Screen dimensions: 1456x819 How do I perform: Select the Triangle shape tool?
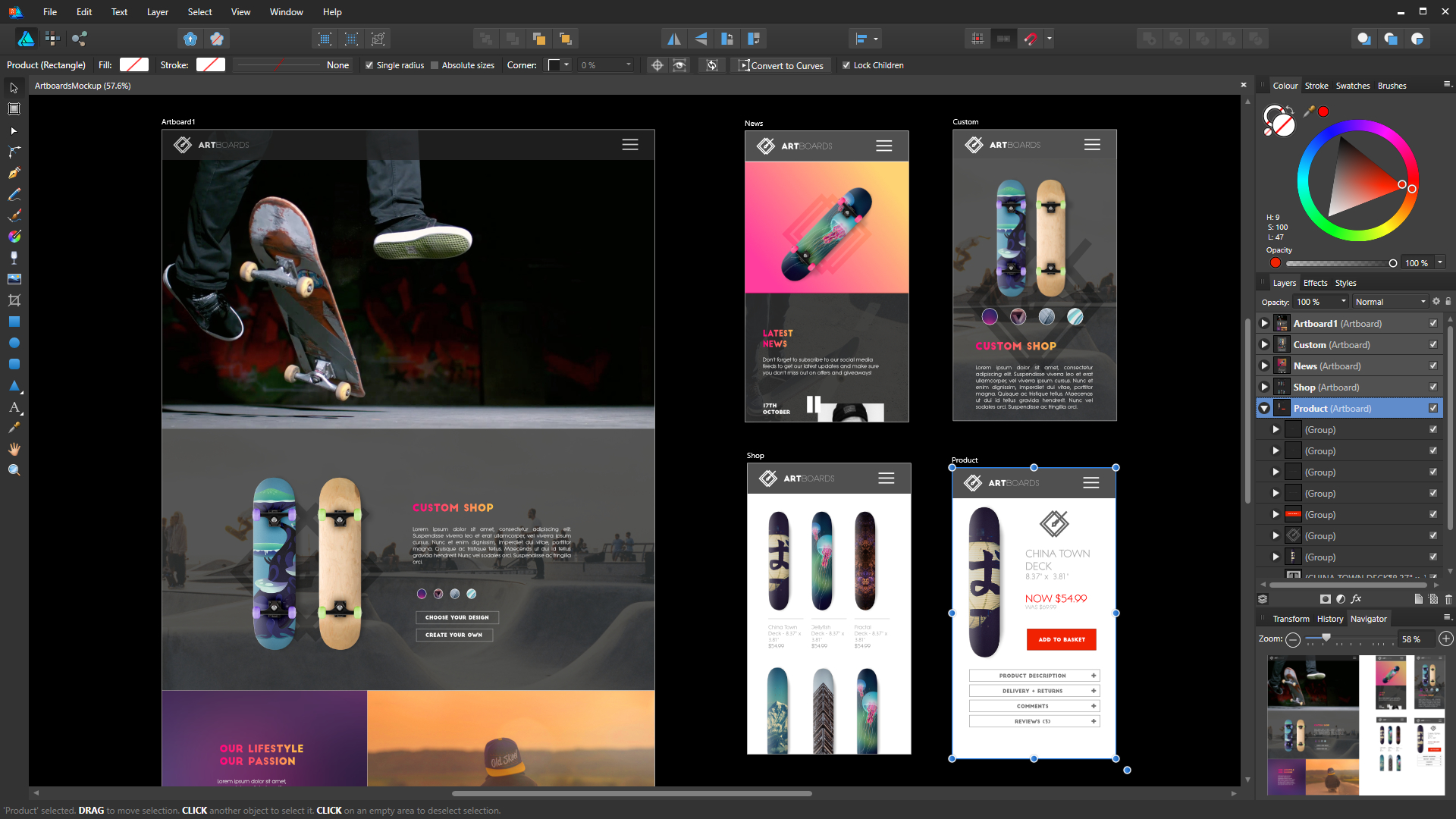pos(14,385)
